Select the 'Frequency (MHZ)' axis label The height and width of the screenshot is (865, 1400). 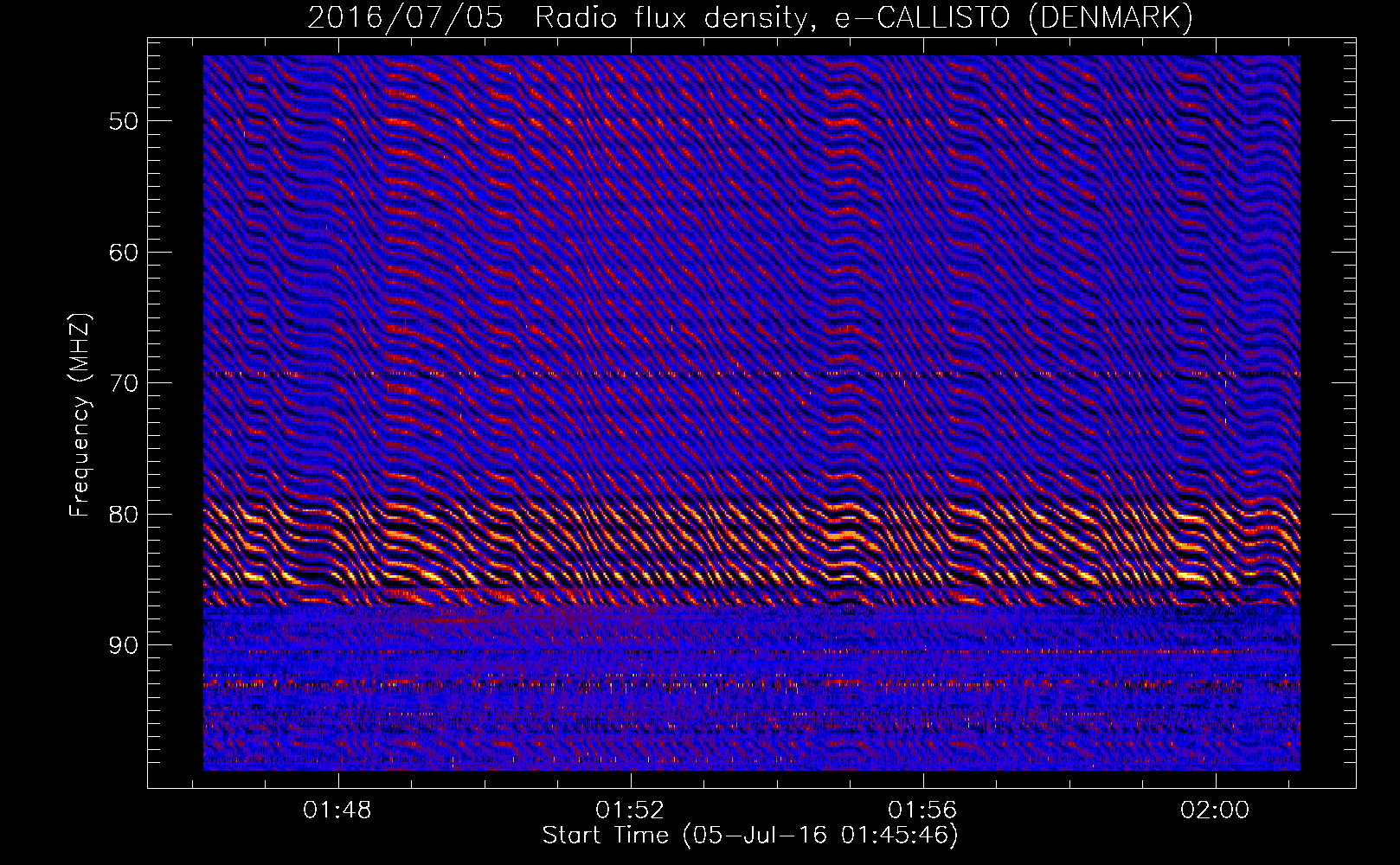(80, 415)
